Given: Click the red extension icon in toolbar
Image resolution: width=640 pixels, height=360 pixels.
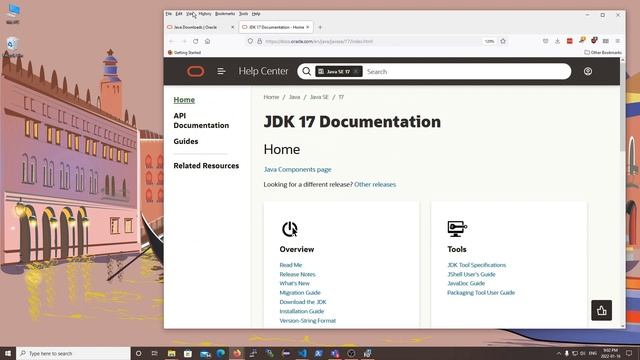Looking at the screenshot, I should [569, 41].
